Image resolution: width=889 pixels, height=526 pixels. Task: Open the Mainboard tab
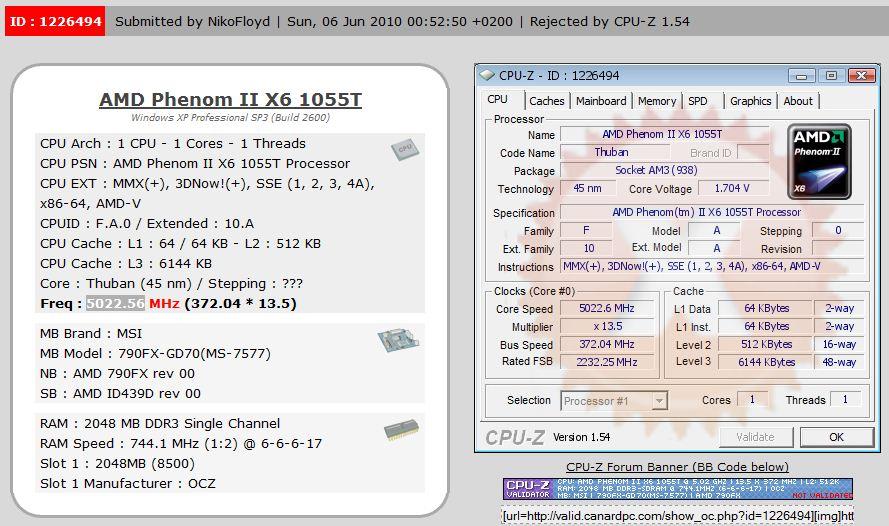[601, 101]
